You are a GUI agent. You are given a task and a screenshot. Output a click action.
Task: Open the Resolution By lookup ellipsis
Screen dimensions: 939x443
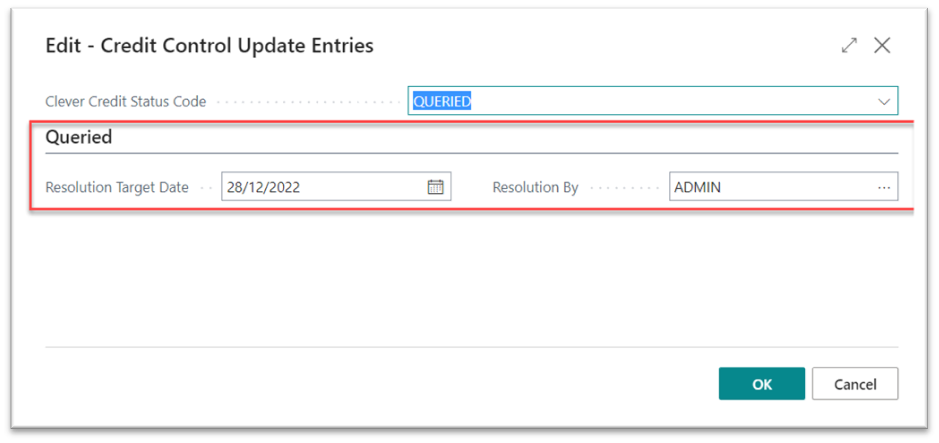pos(884,187)
